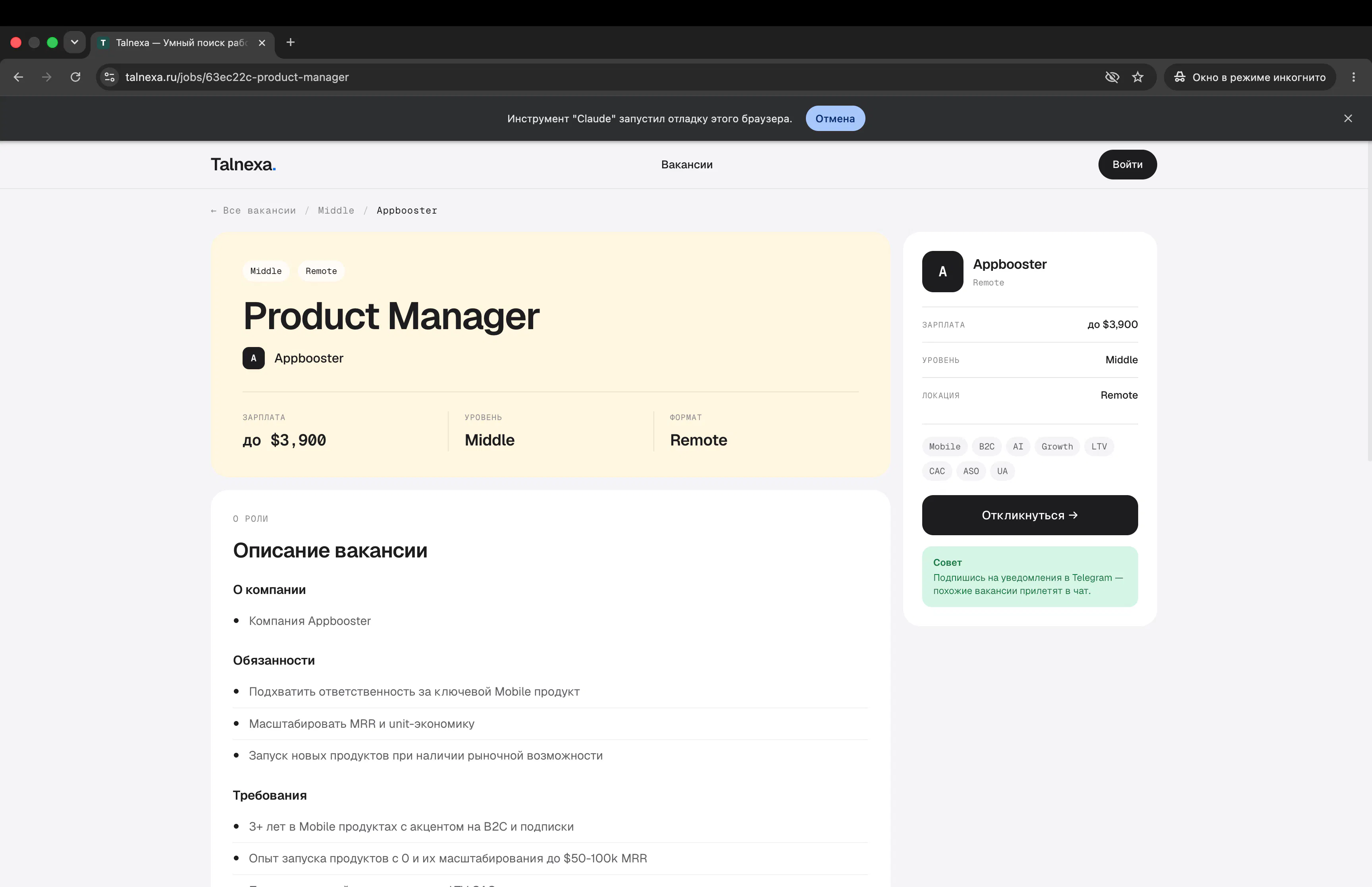Select the CAC skill tag
The image size is (1372, 887).
click(x=937, y=471)
